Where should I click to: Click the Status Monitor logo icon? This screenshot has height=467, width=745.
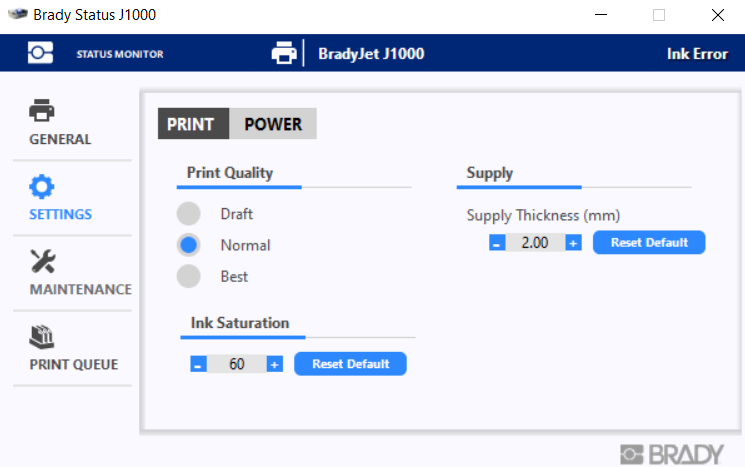point(40,53)
